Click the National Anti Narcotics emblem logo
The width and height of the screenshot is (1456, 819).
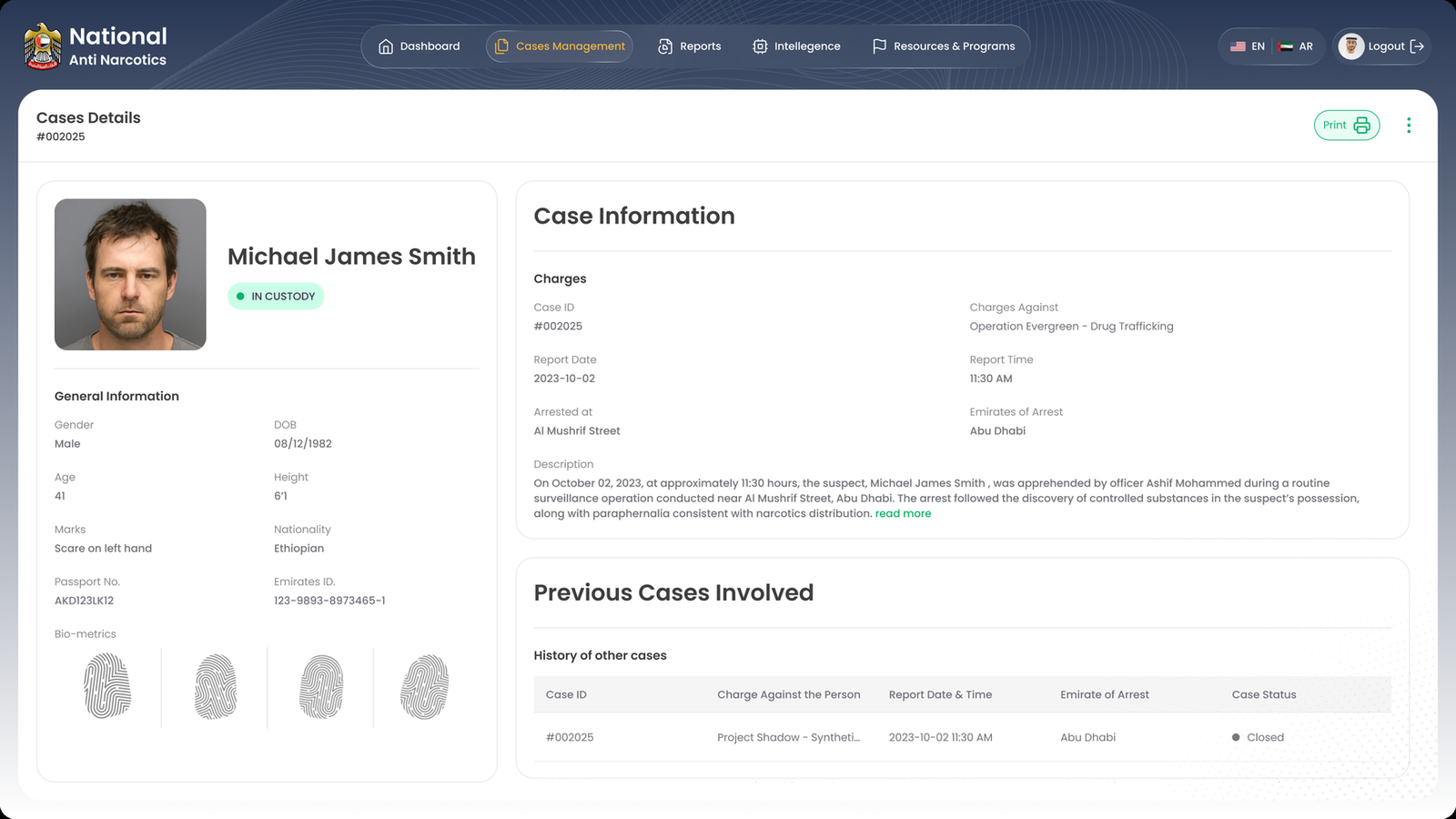point(43,46)
